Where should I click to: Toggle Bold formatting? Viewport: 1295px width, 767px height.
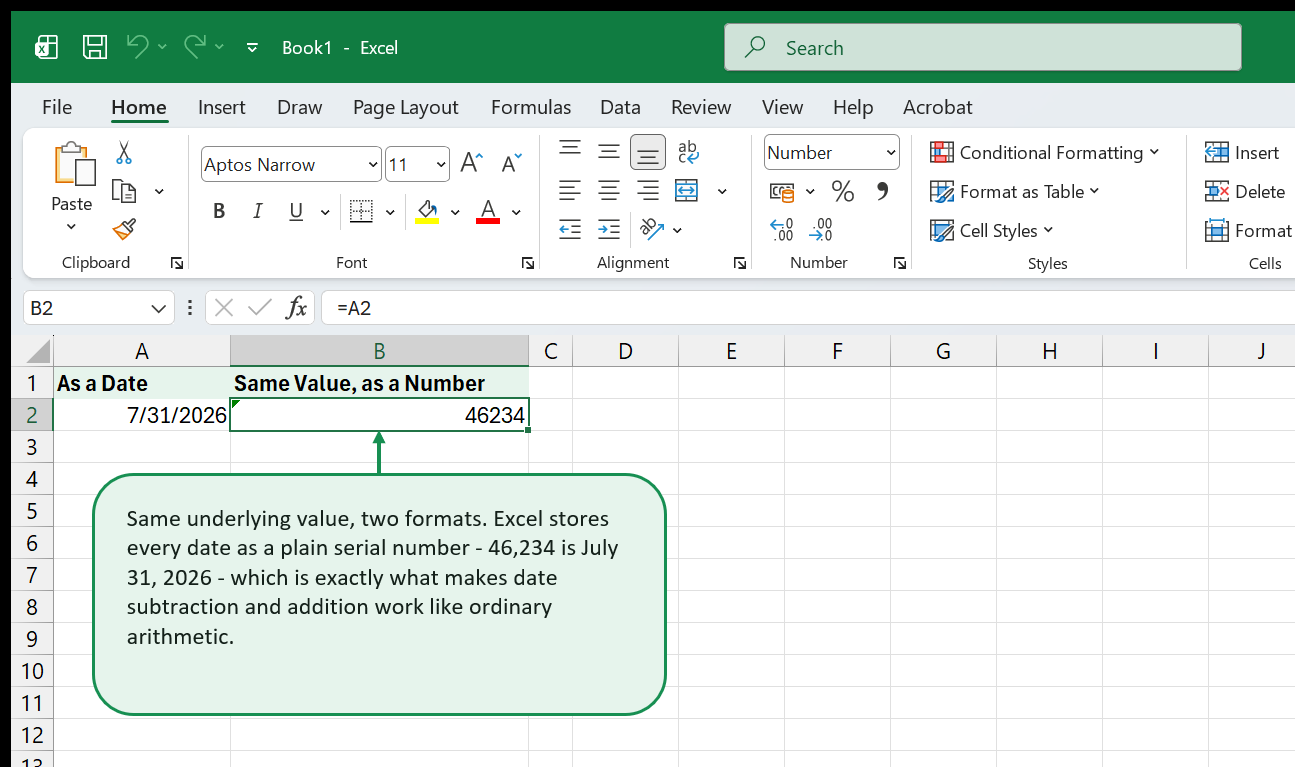click(219, 211)
